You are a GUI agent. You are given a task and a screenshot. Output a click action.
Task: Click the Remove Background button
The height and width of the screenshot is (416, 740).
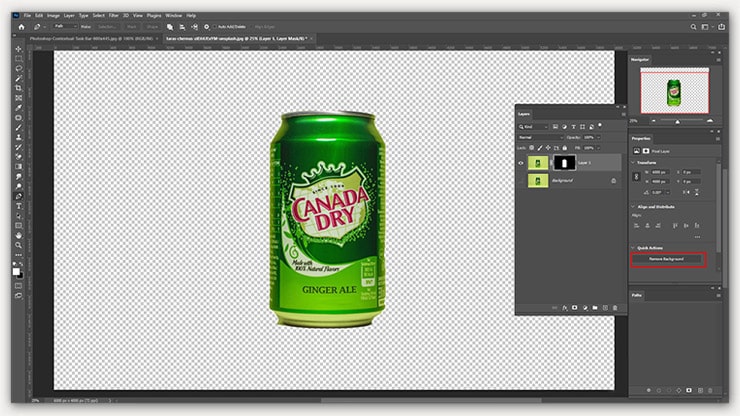coord(667,259)
